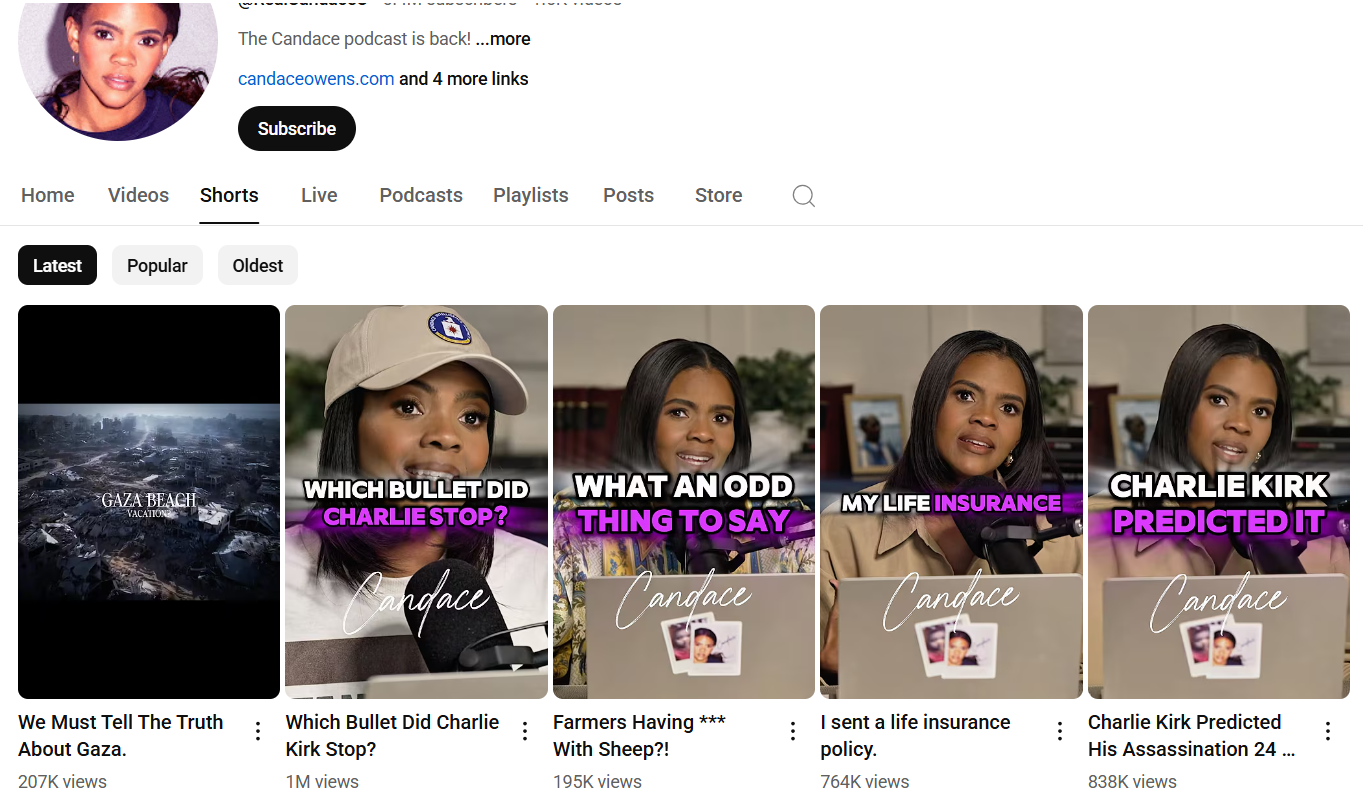Image resolution: width=1363 pixels, height=792 pixels.
Task: Open 'I sent a life insurance policy.' title
Action: [915, 735]
